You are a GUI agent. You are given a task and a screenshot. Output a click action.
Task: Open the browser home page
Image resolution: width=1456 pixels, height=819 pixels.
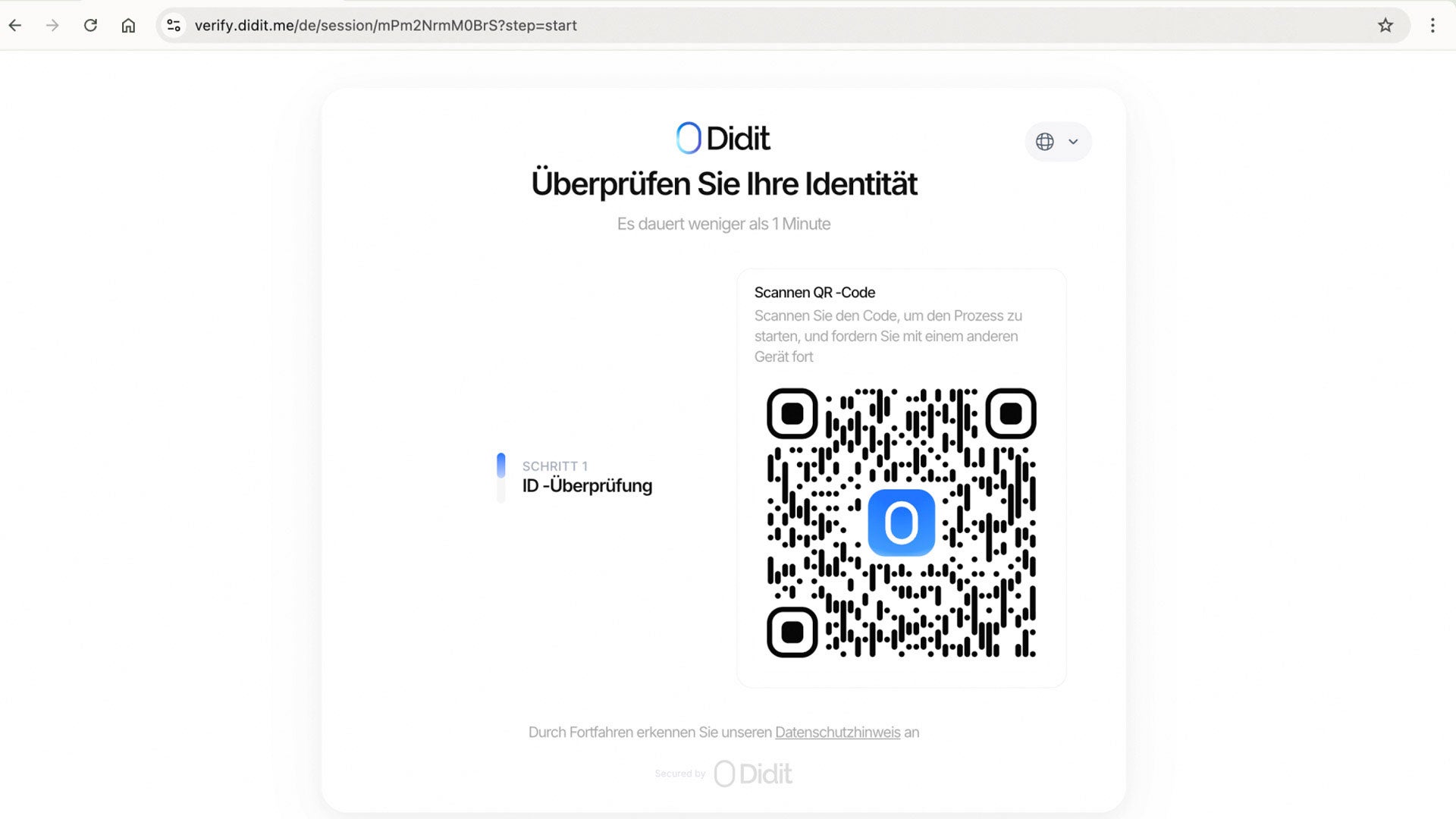pos(128,25)
